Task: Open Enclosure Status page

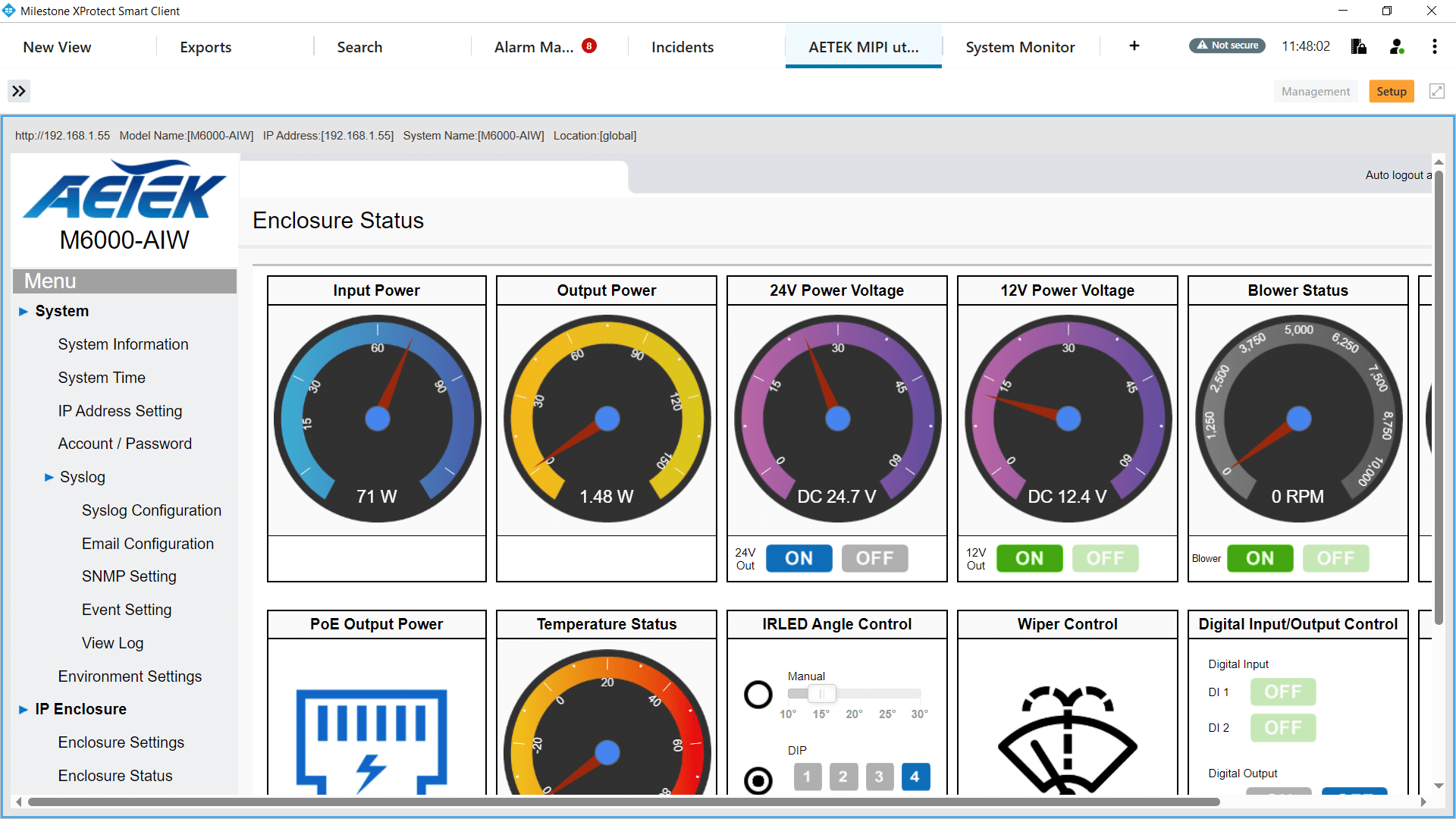Action: tap(115, 776)
